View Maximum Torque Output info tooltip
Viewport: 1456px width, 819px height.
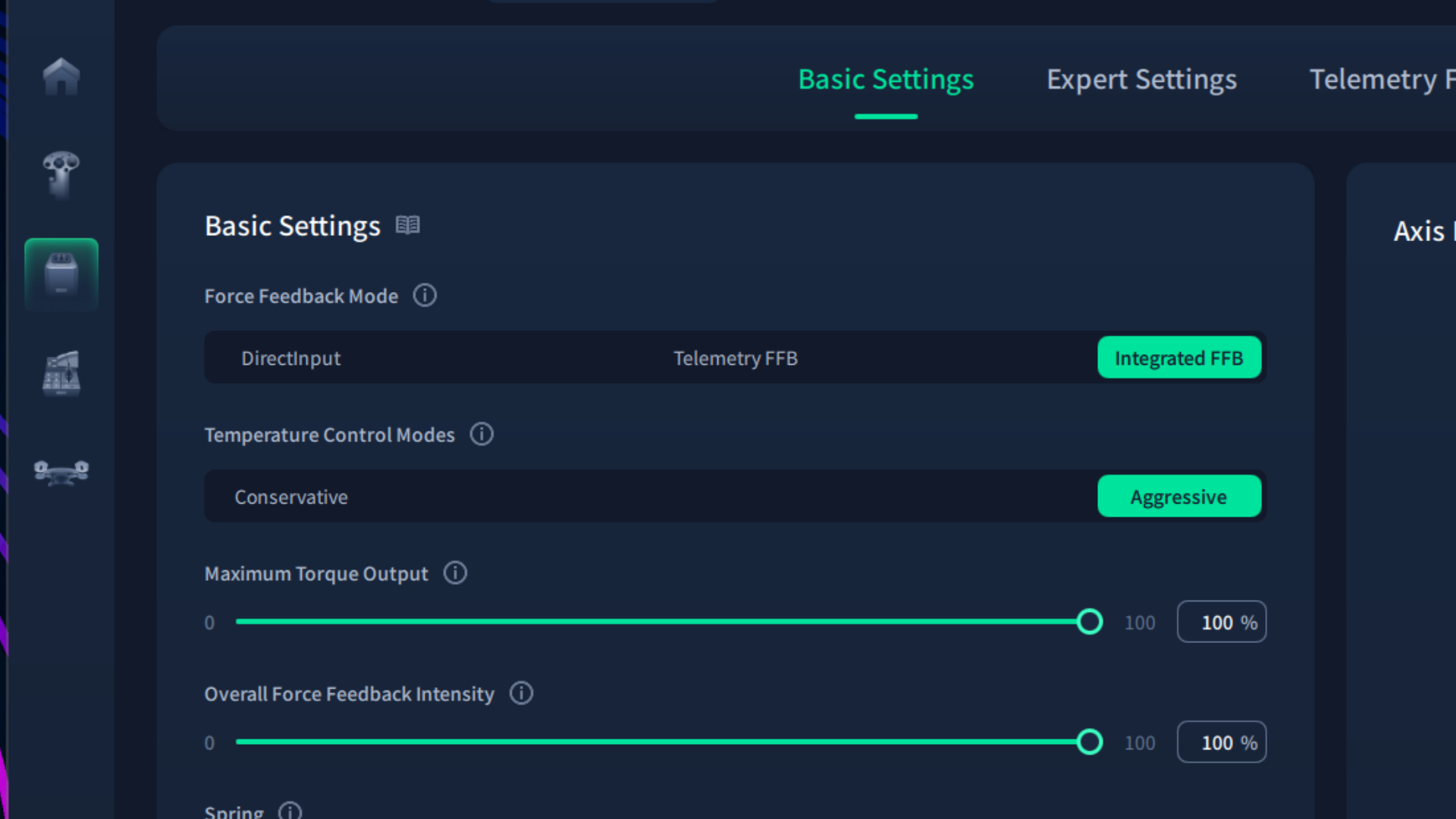coord(455,573)
